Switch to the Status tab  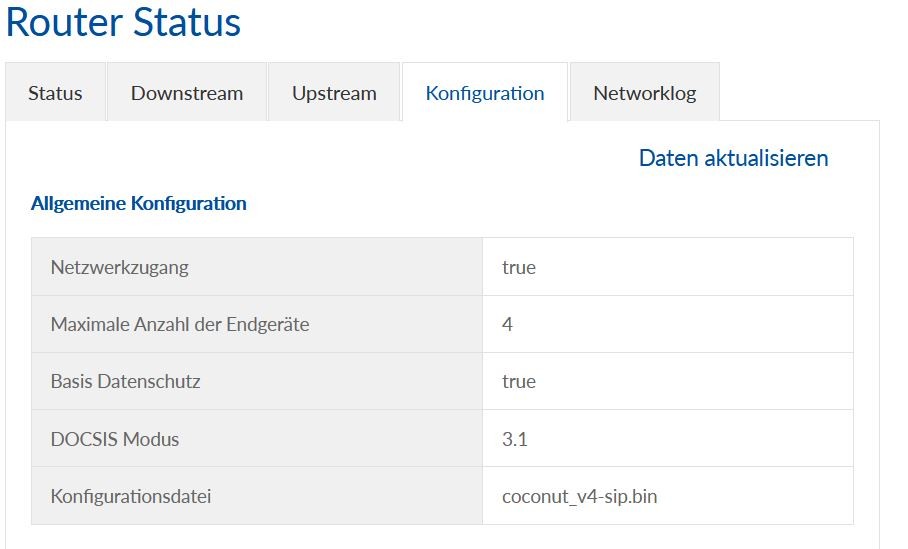(x=55, y=93)
